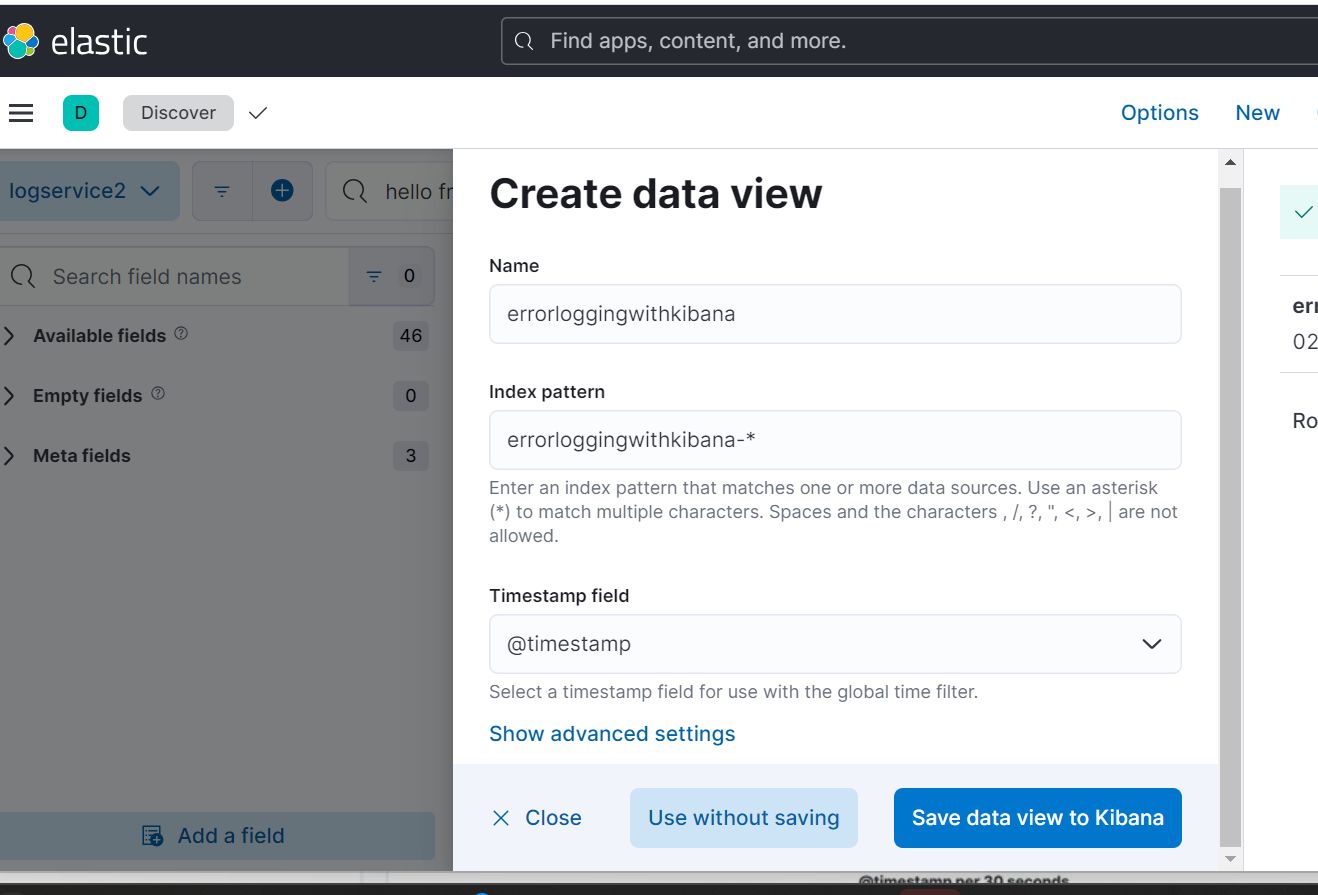Open the Options menu
This screenshot has height=895, width=1318.
pyautogui.click(x=1159, y=112)
